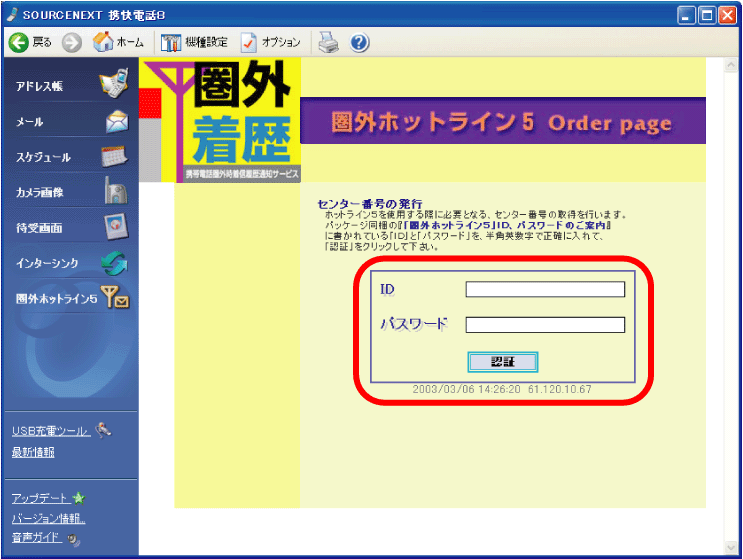
Task: Open カメラ画像 camera phone icon
Action: tap(116, 190)
